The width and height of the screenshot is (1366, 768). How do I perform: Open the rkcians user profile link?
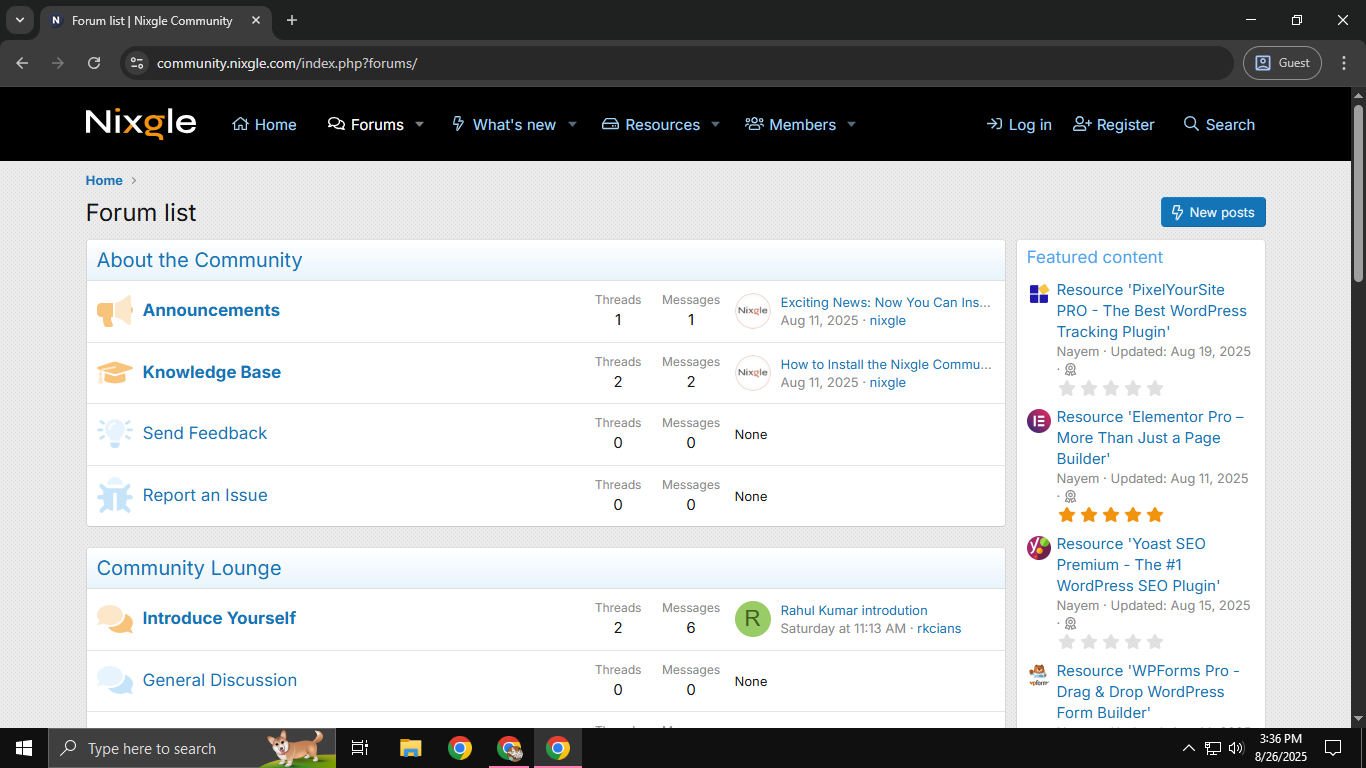939,629
